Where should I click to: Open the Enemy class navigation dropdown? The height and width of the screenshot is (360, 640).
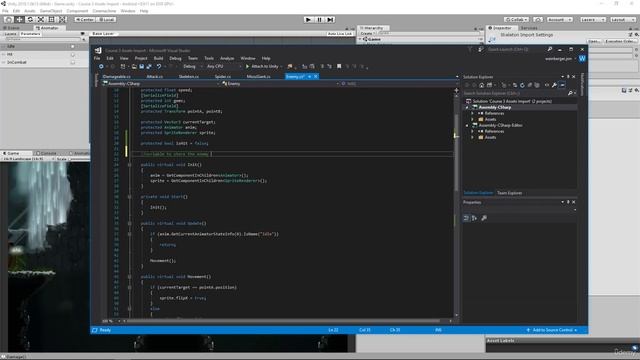[x=280, y=84]
